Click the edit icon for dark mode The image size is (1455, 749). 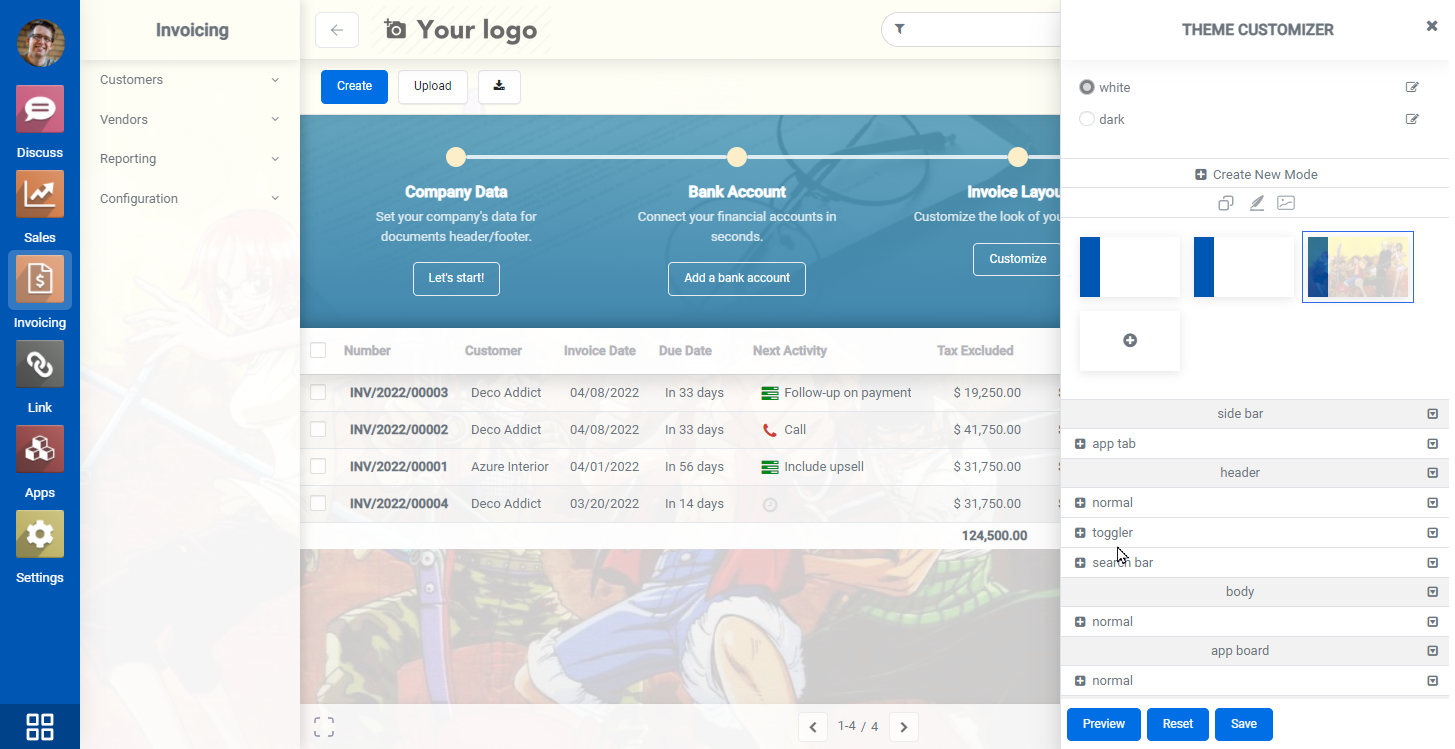[x=1412, y=119]
